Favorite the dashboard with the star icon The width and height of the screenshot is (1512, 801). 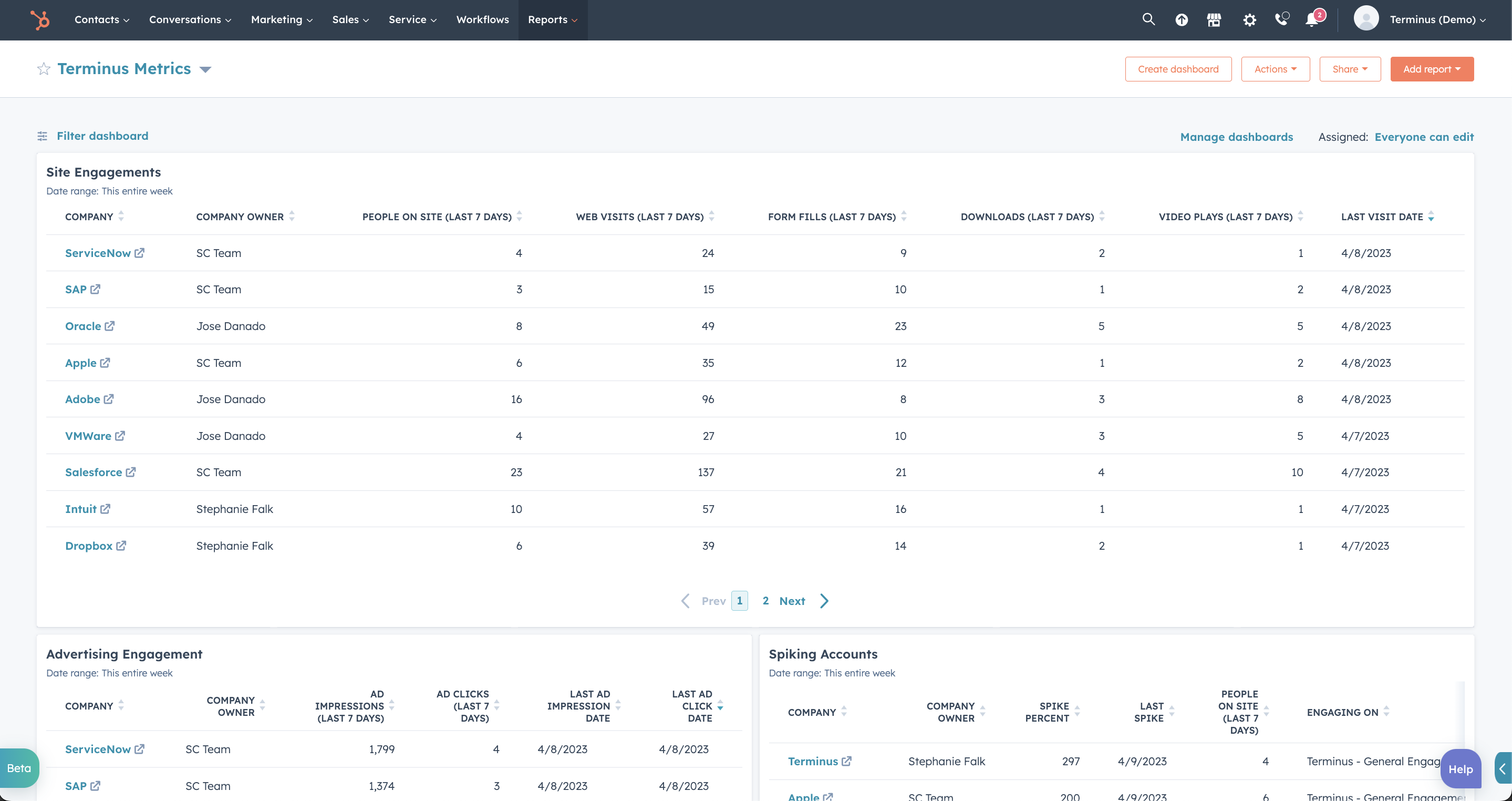44,69
